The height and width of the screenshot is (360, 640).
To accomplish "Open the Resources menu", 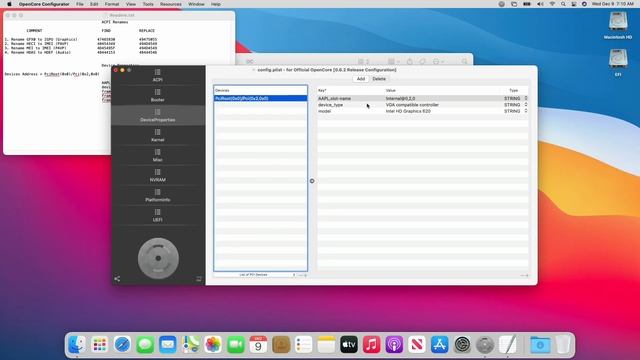I will point(171,4).
